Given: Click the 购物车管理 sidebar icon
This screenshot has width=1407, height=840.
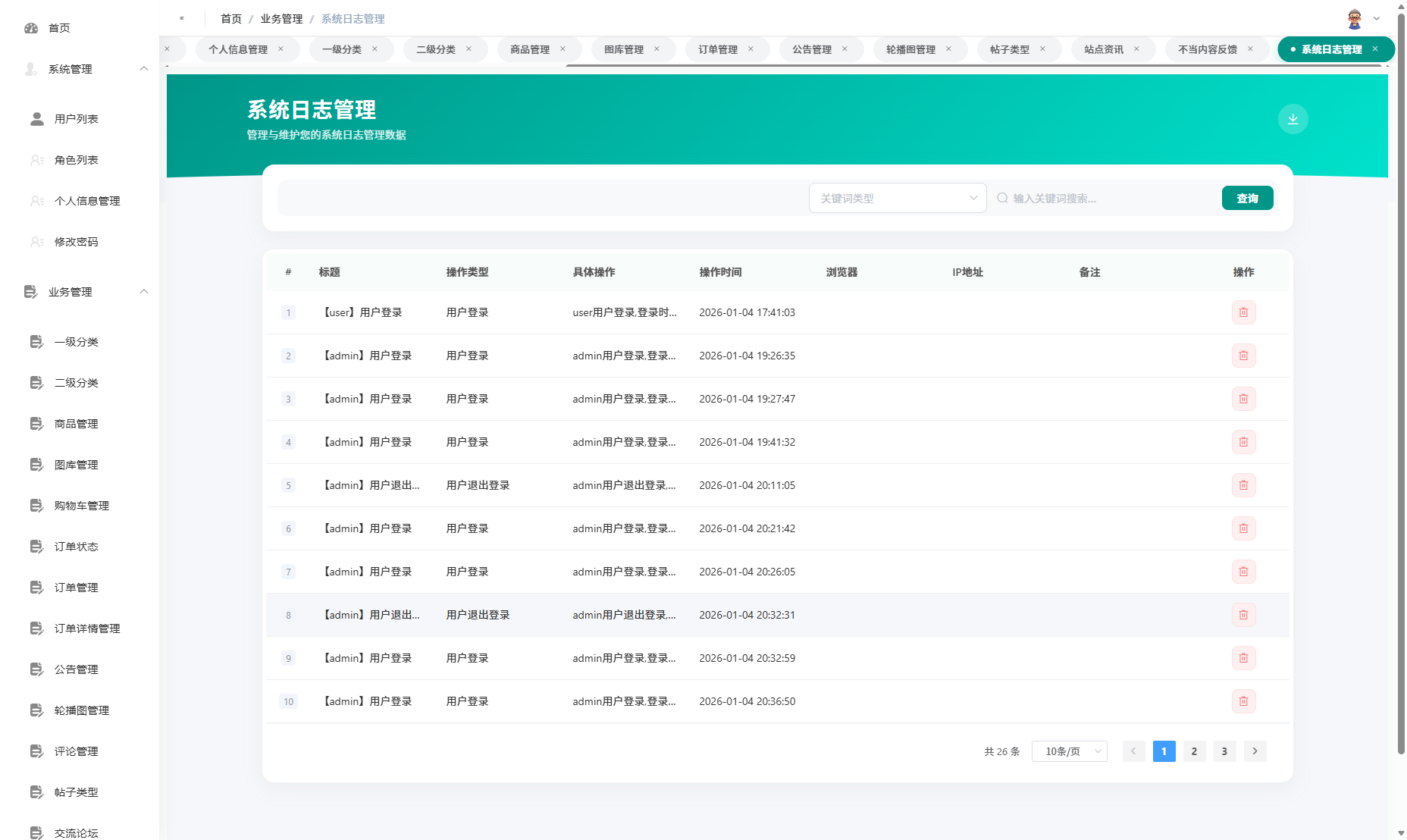Looking at the screenshot, I should click(x=36, y=505).
